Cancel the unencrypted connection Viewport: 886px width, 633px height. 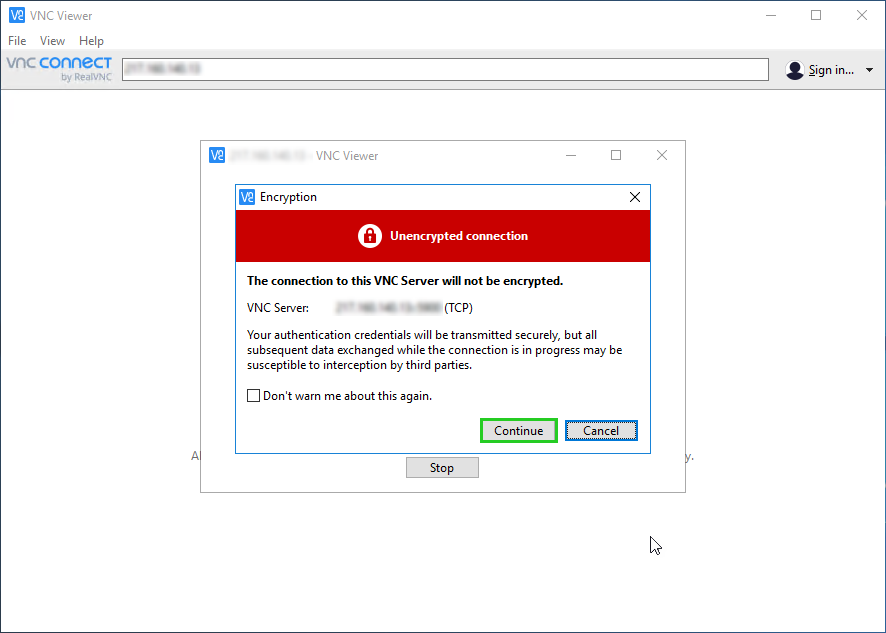click(601, 431)
